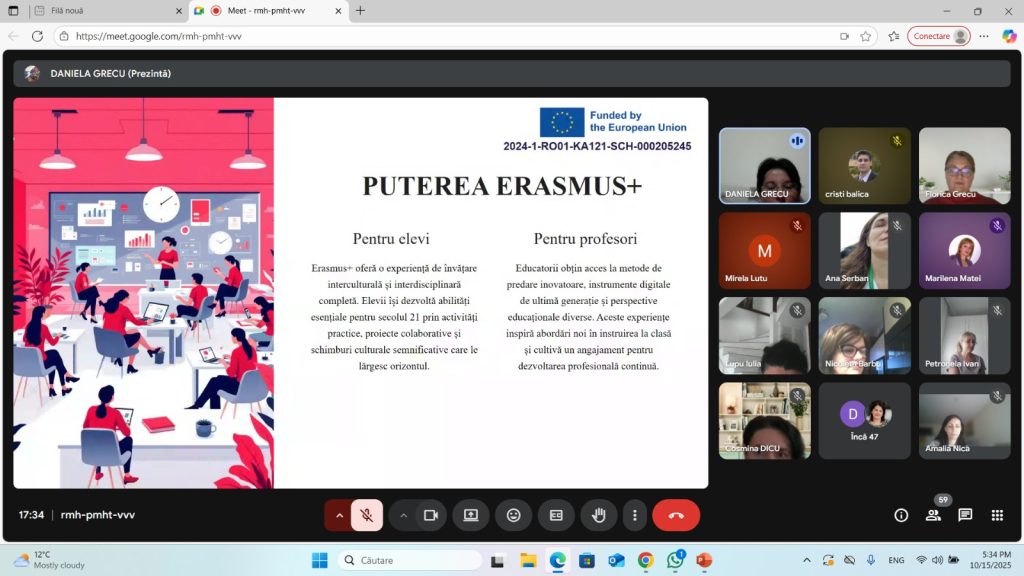Screen dimensions: 1024x576
Task: Click the present screen icon
Action: [x=471, y=515]
